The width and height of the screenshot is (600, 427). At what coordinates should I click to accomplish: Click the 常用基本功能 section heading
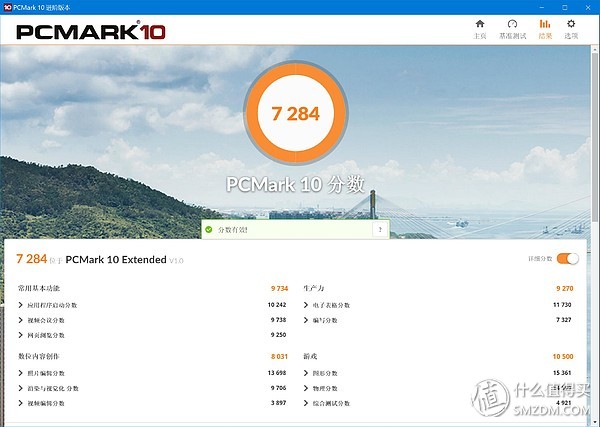(x=39, y=288)
